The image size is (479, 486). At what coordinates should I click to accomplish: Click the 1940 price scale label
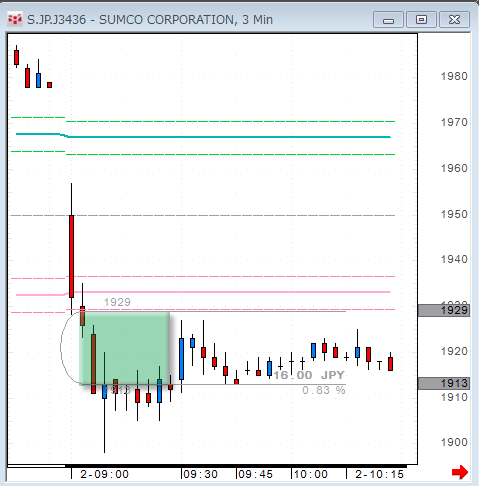(454, 259)
